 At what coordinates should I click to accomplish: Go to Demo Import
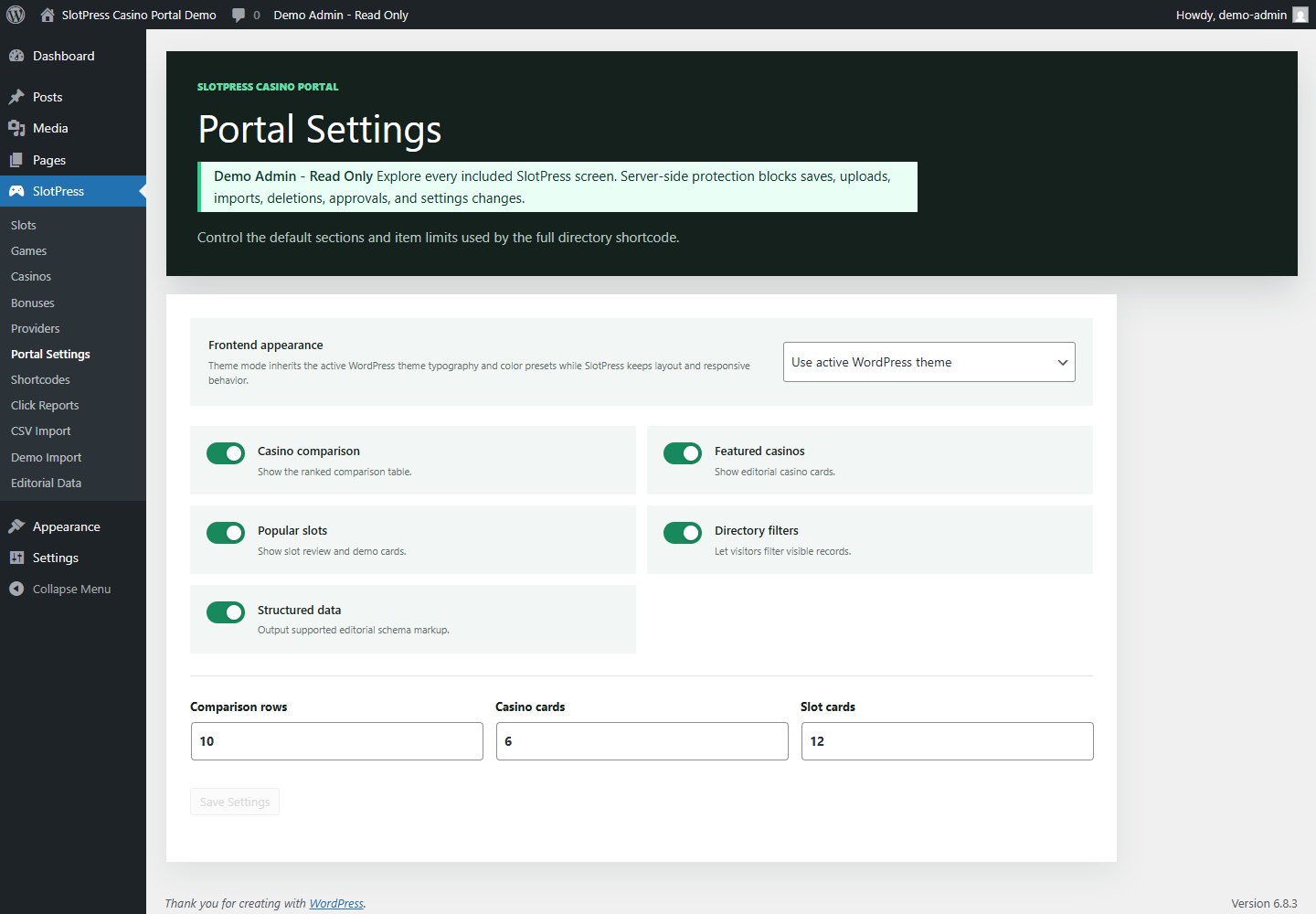coord(47,457)
